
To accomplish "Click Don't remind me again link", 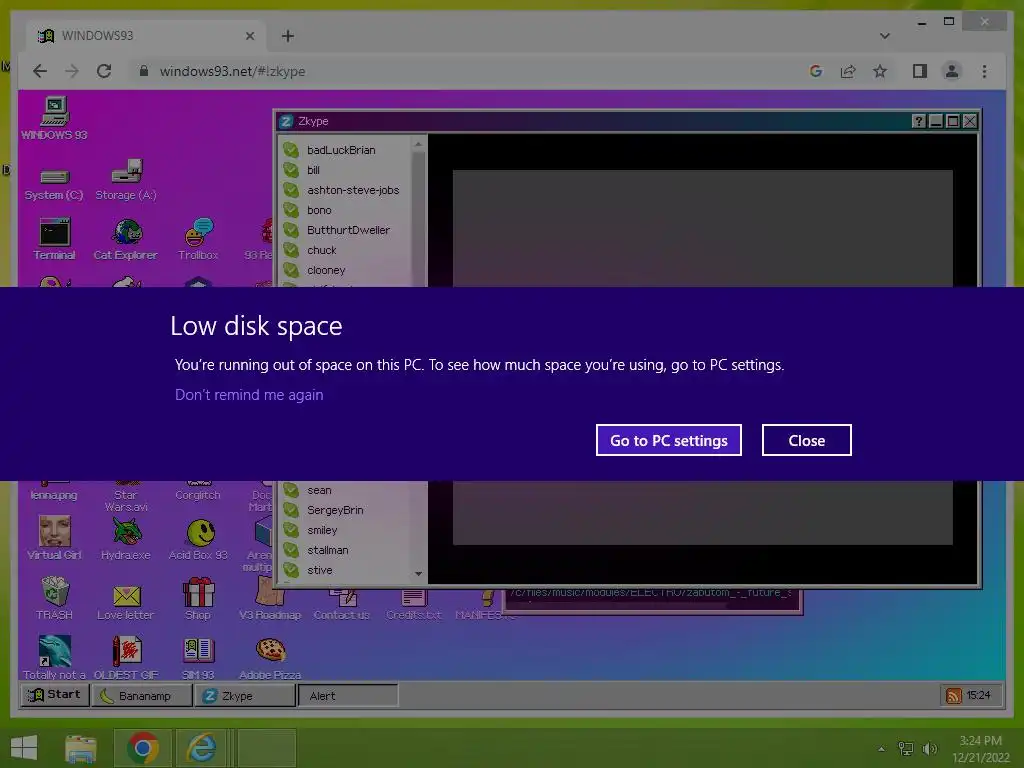I will (x=249, y=395).
